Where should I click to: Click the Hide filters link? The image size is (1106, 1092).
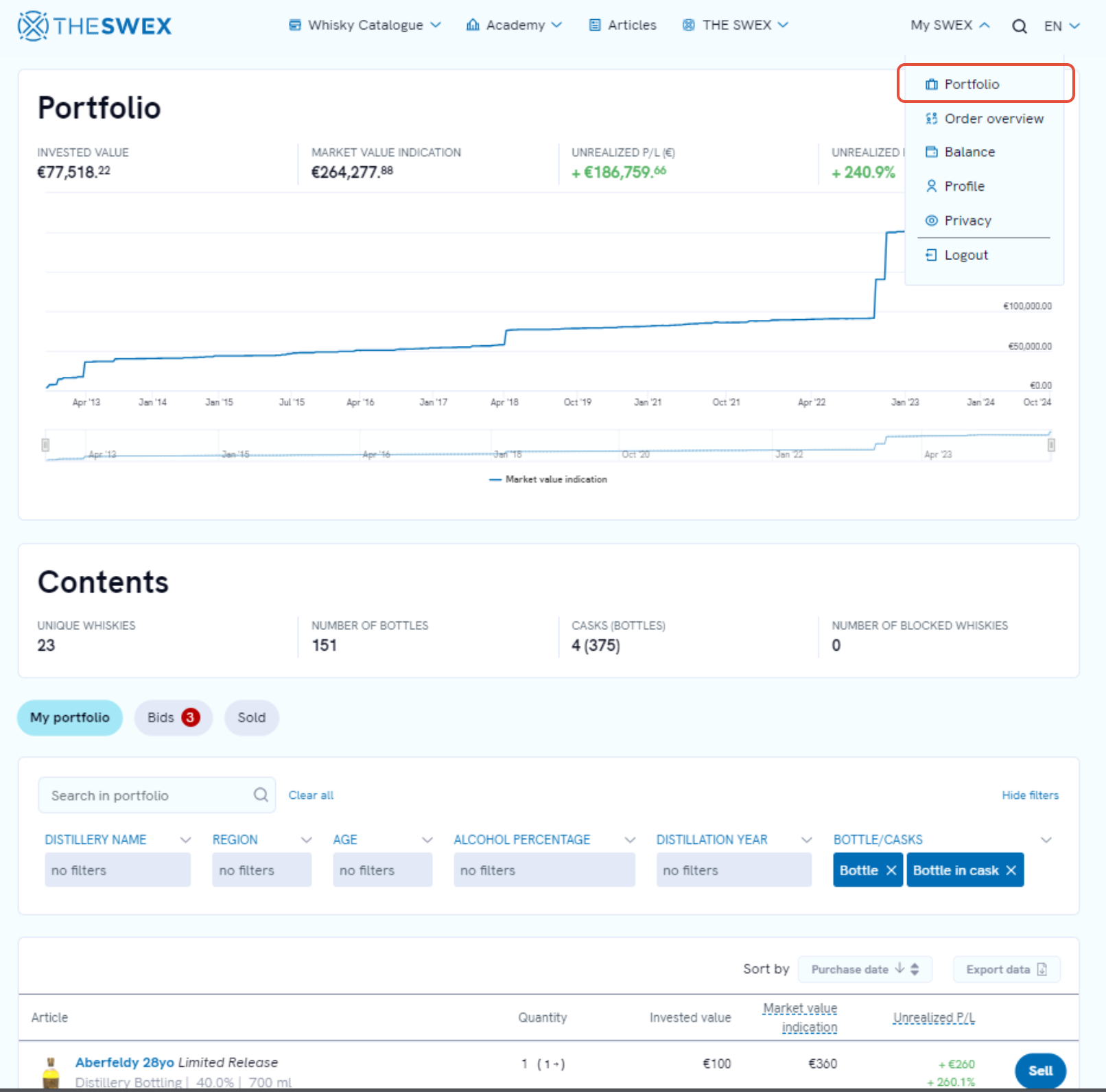1030,795
